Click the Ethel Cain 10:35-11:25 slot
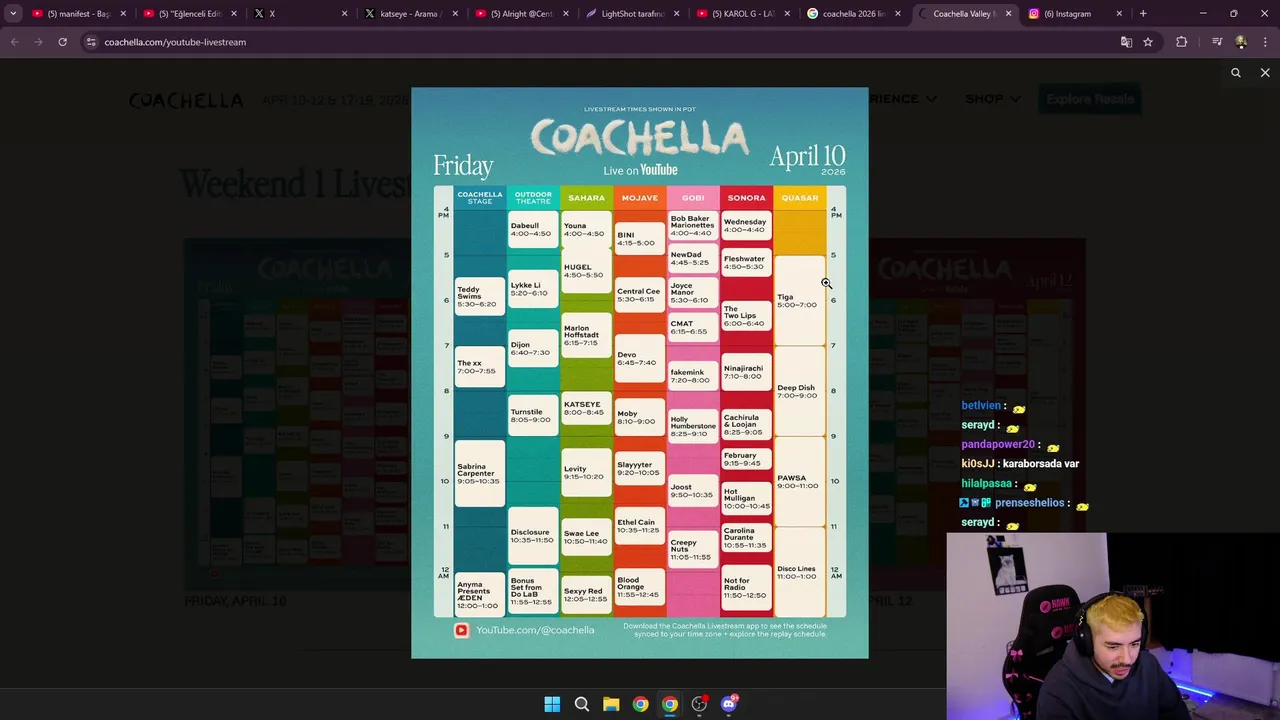The height and width of the screenshot is (720, 1280). click(x=639, y=526)
